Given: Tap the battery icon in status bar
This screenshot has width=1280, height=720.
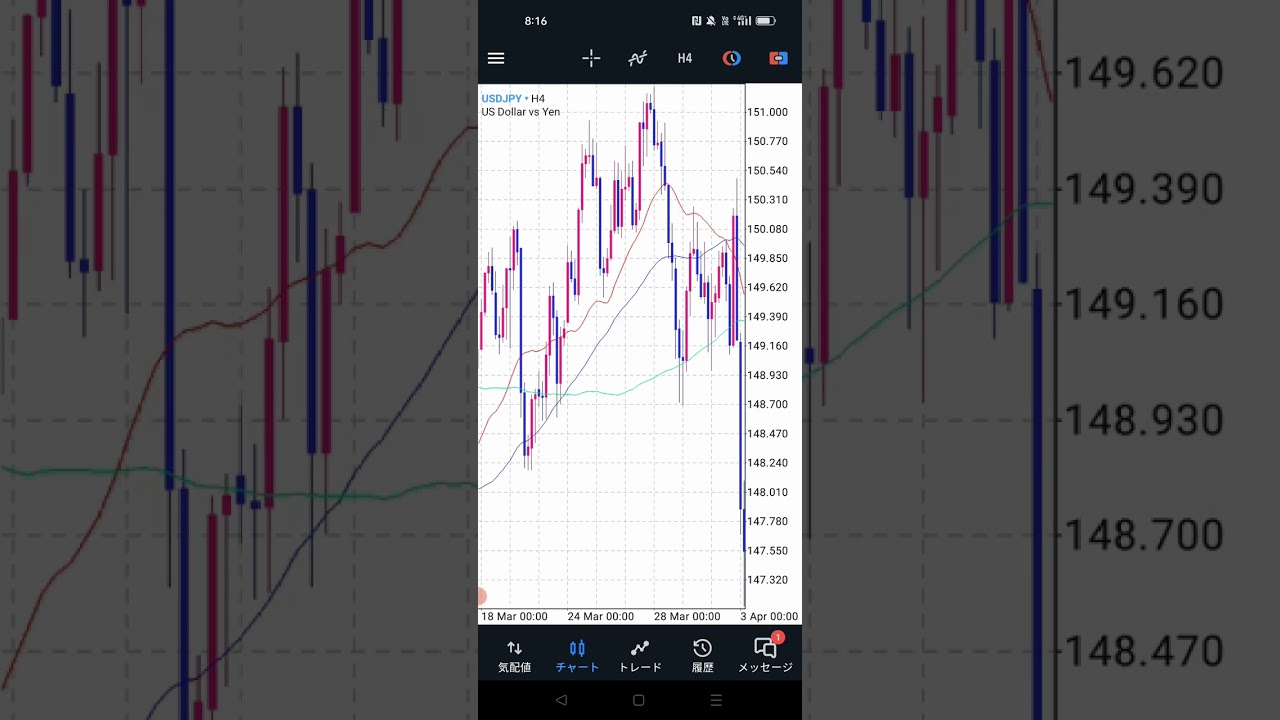Looking at the screenshot, I should click(765, 21).
